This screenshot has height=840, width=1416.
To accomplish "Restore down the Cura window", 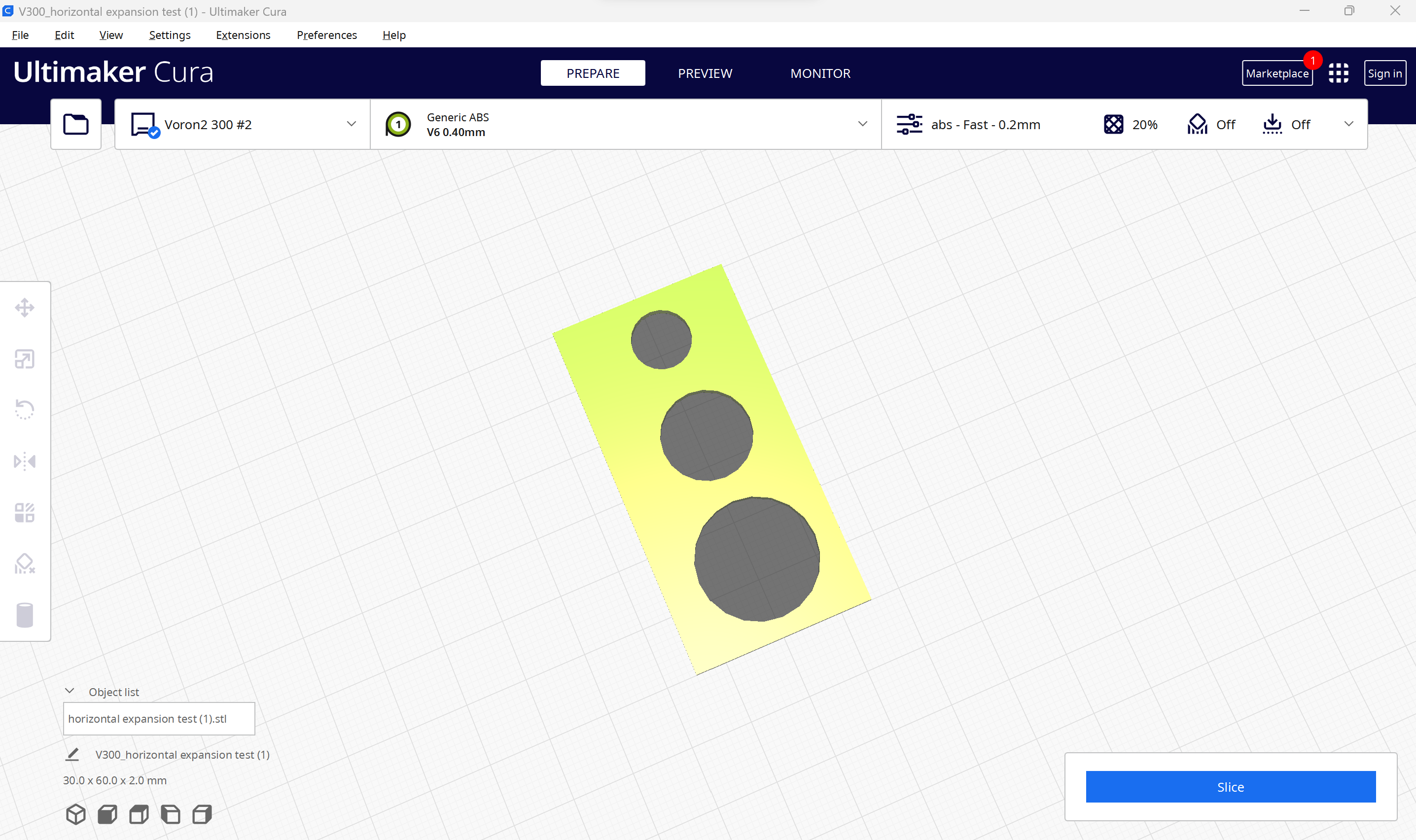I will (1349, 11).
